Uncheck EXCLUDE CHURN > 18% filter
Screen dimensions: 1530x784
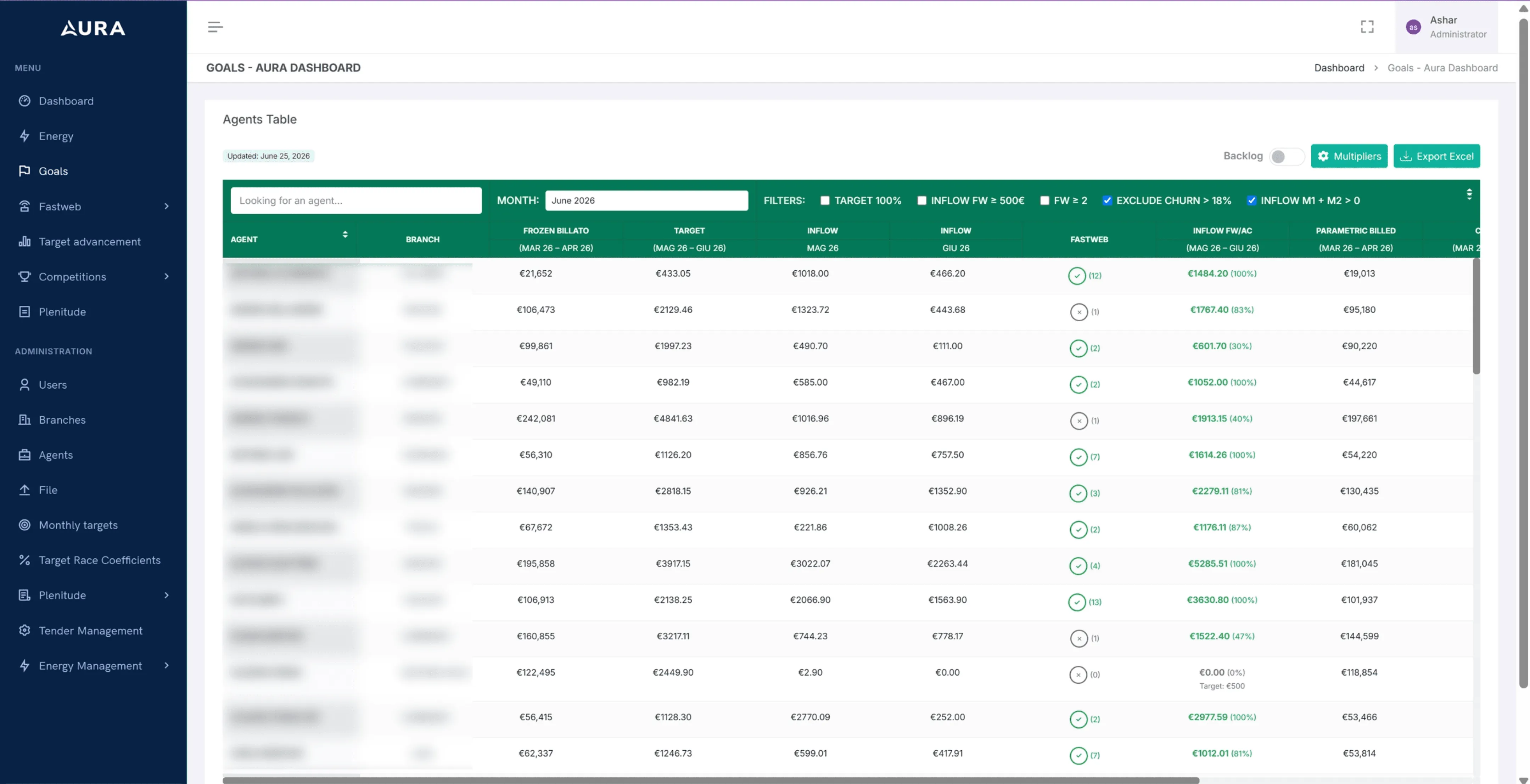point(1106,201)
